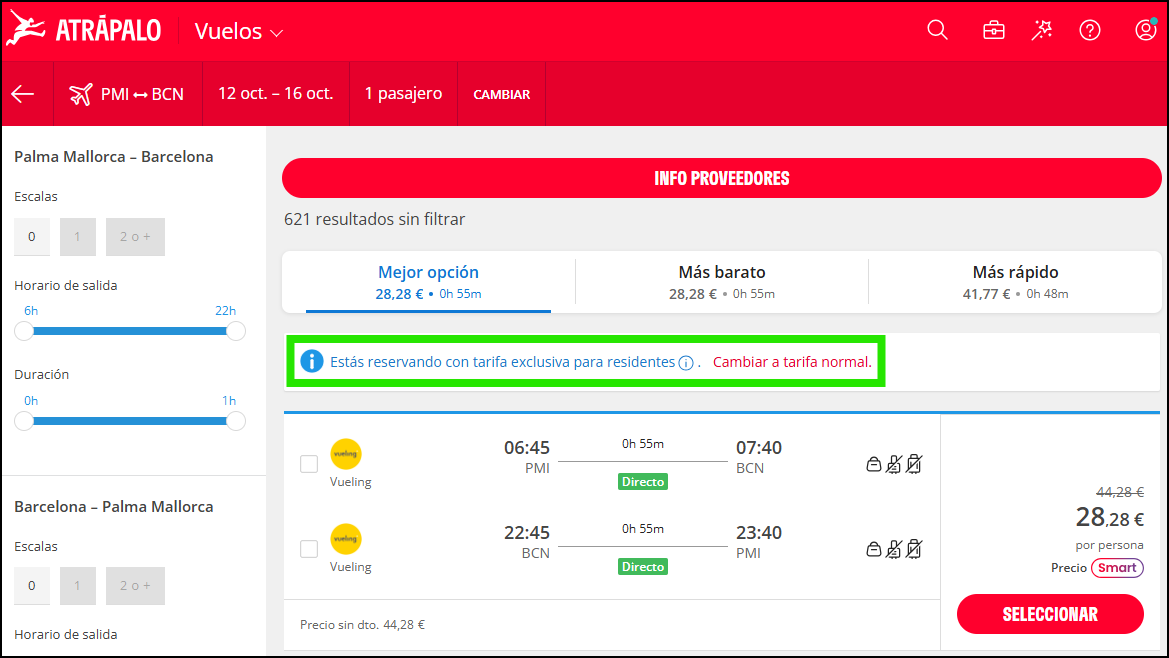
Task: Click no-checked-baggage icon on 06:45 flight
Action: [x=914, y=464]
